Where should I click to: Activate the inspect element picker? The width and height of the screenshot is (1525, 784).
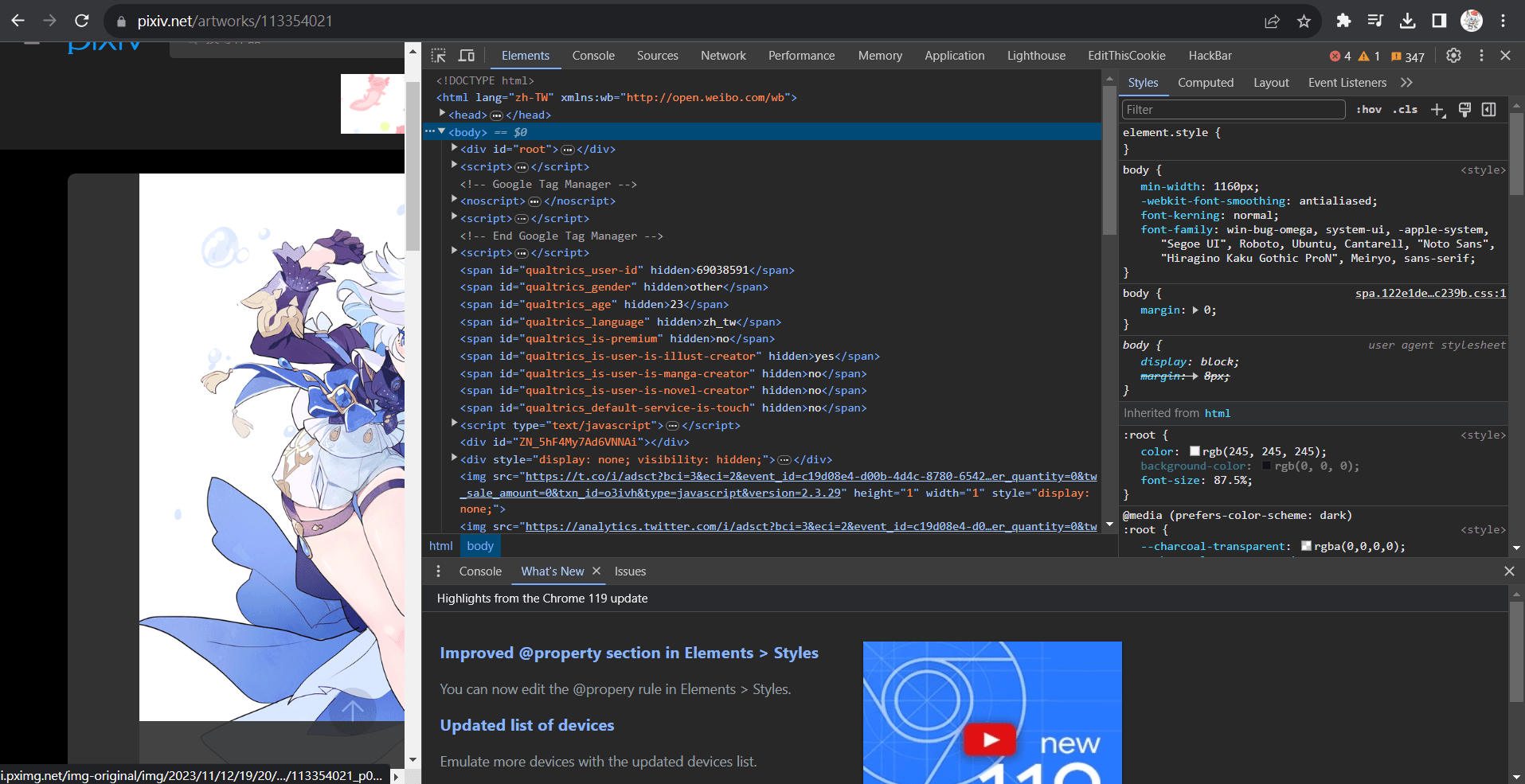pos(439,56)
